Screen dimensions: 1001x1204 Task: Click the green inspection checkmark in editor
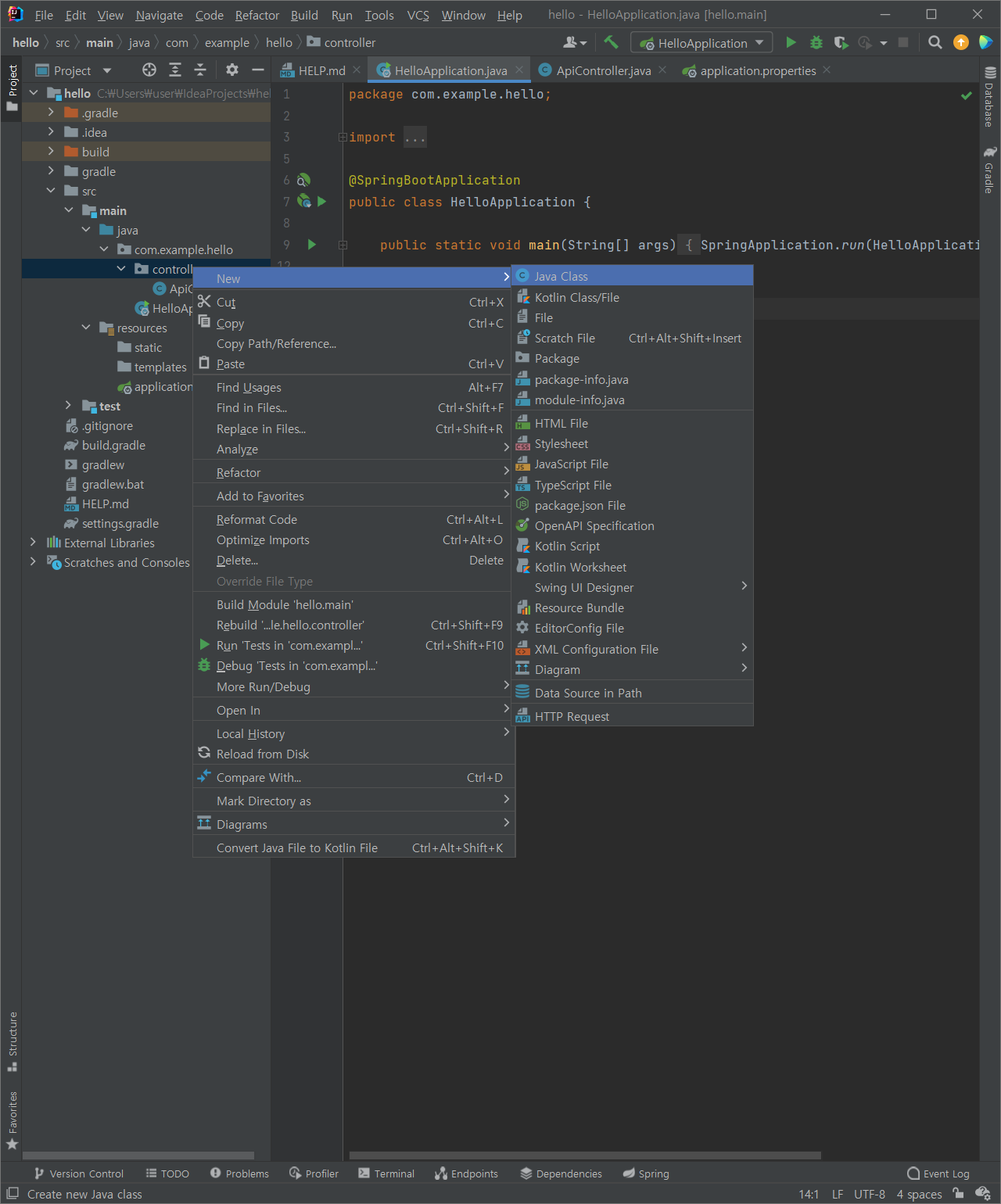[967, 95]
